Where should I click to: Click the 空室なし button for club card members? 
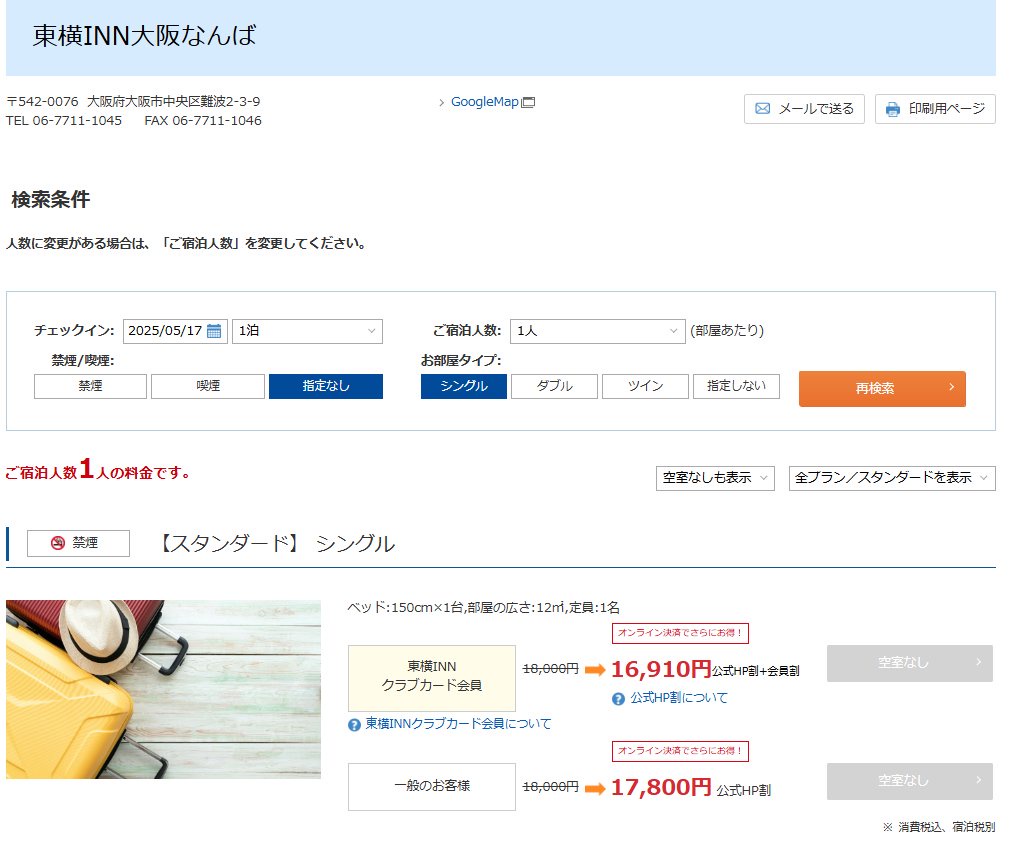(x=910, y=663)
